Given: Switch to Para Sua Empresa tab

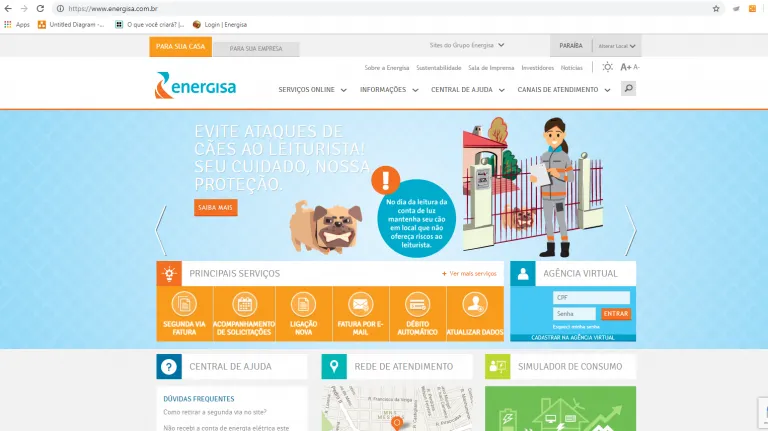Looking at the screenshot, I should [x=256, y=48].
